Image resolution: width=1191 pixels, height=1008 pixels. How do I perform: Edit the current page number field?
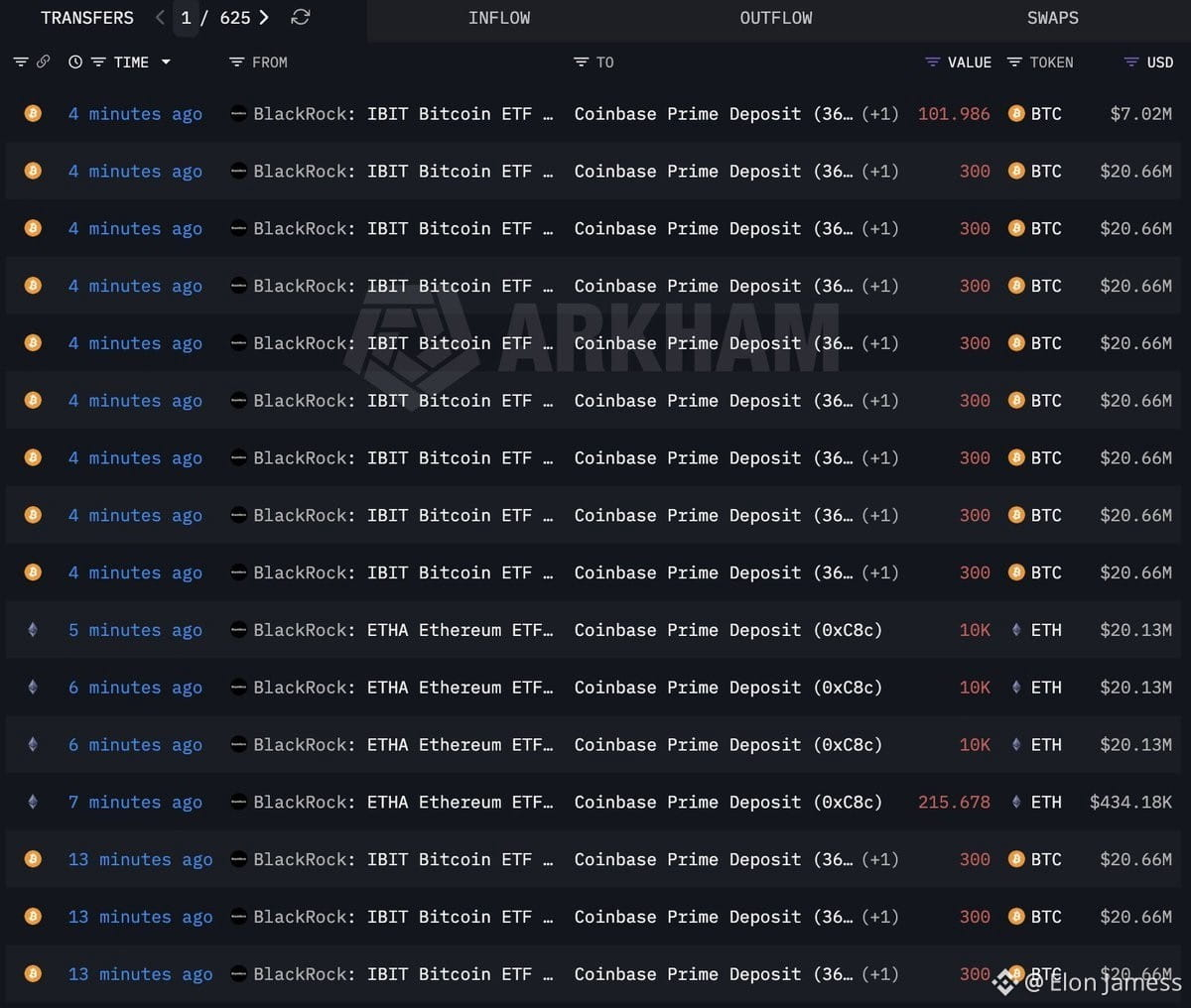pos(186,18)
